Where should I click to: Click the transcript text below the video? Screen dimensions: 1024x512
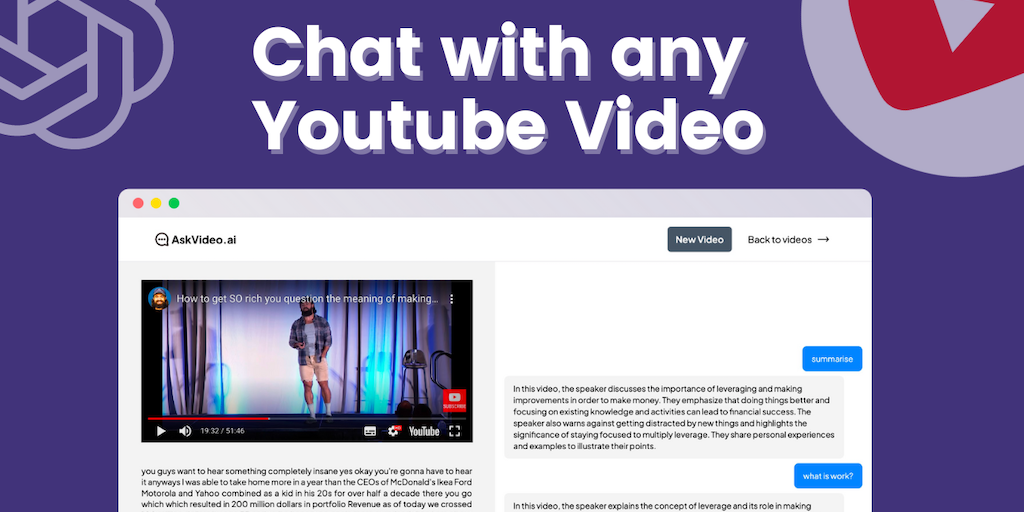pyautogui.click(x=306, y=488)
